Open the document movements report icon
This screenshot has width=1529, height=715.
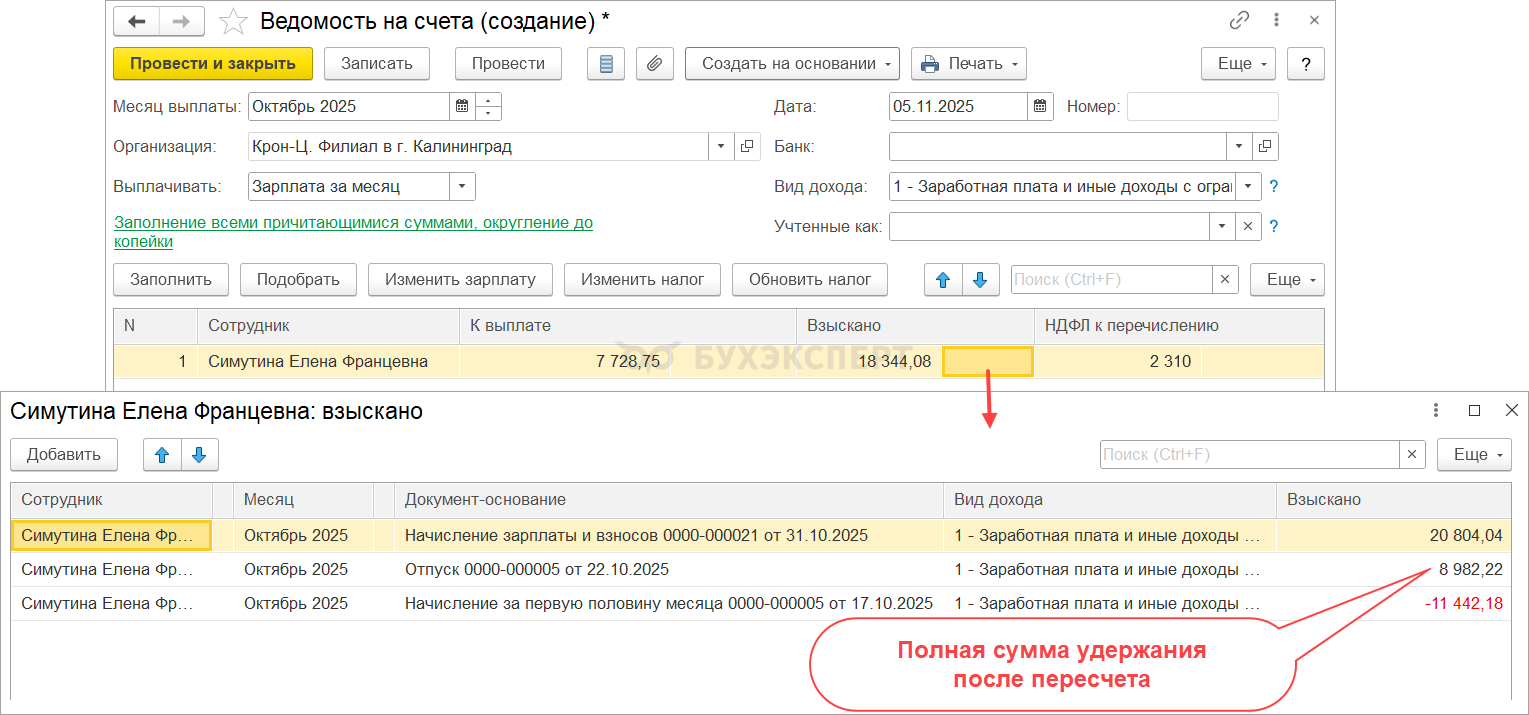[606, 64]
